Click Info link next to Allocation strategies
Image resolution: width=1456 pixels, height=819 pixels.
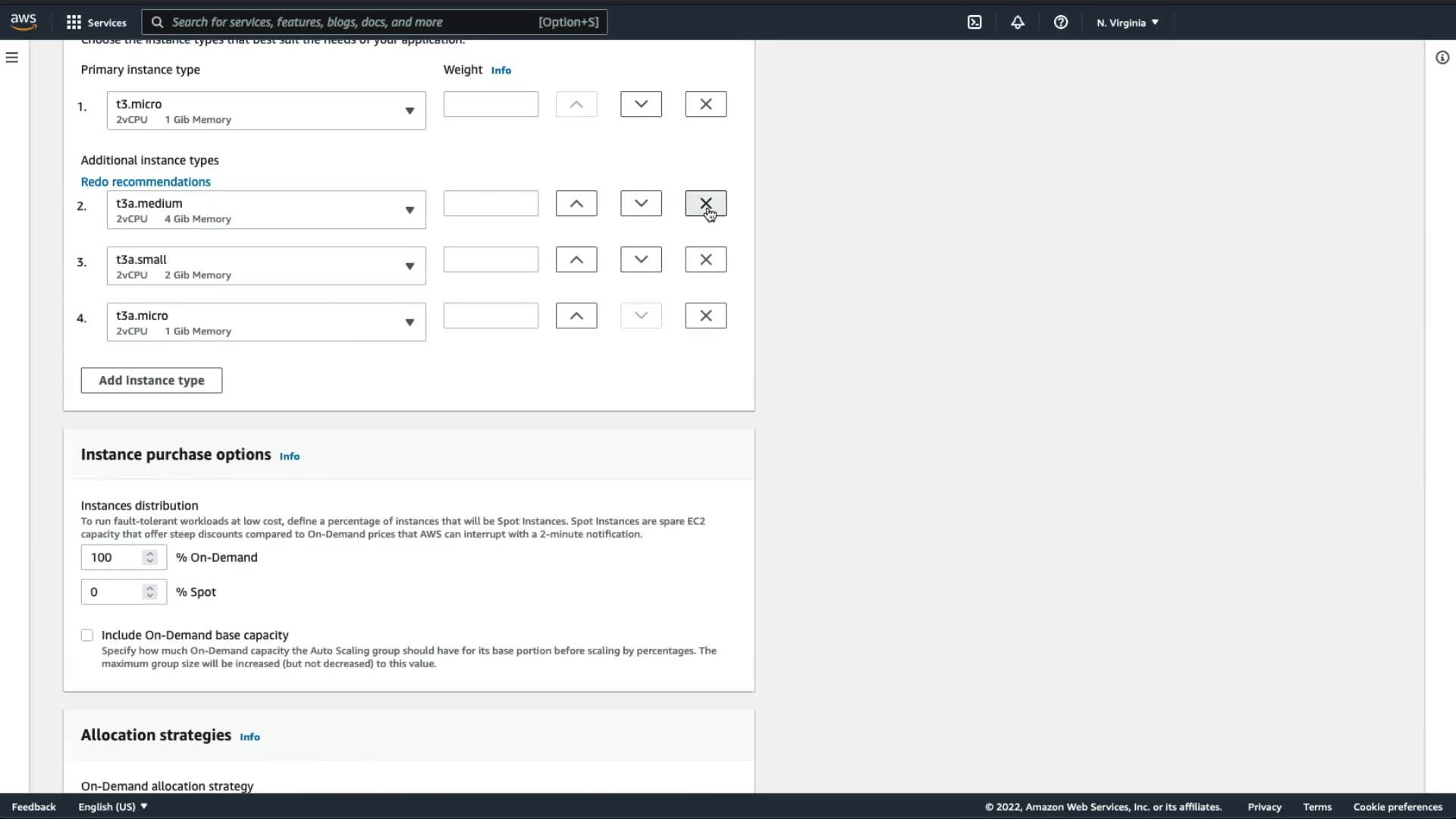coord(249,737)
